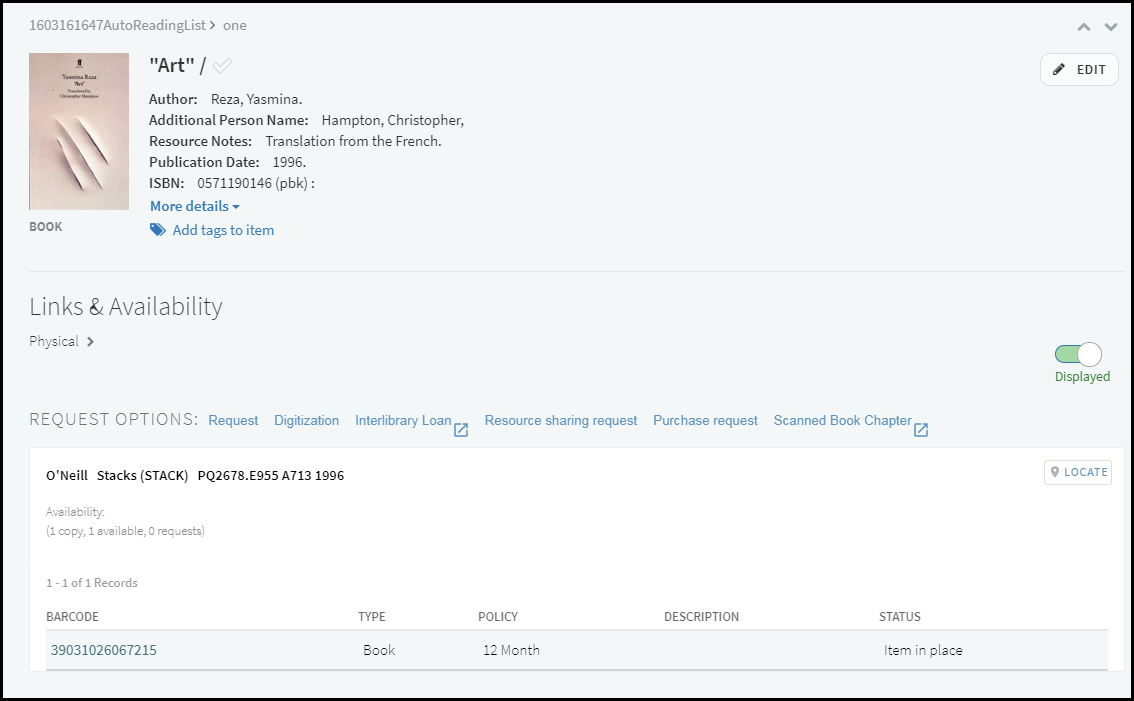
Task: Expand More details dropdown
Action: [x=195, y=206]
